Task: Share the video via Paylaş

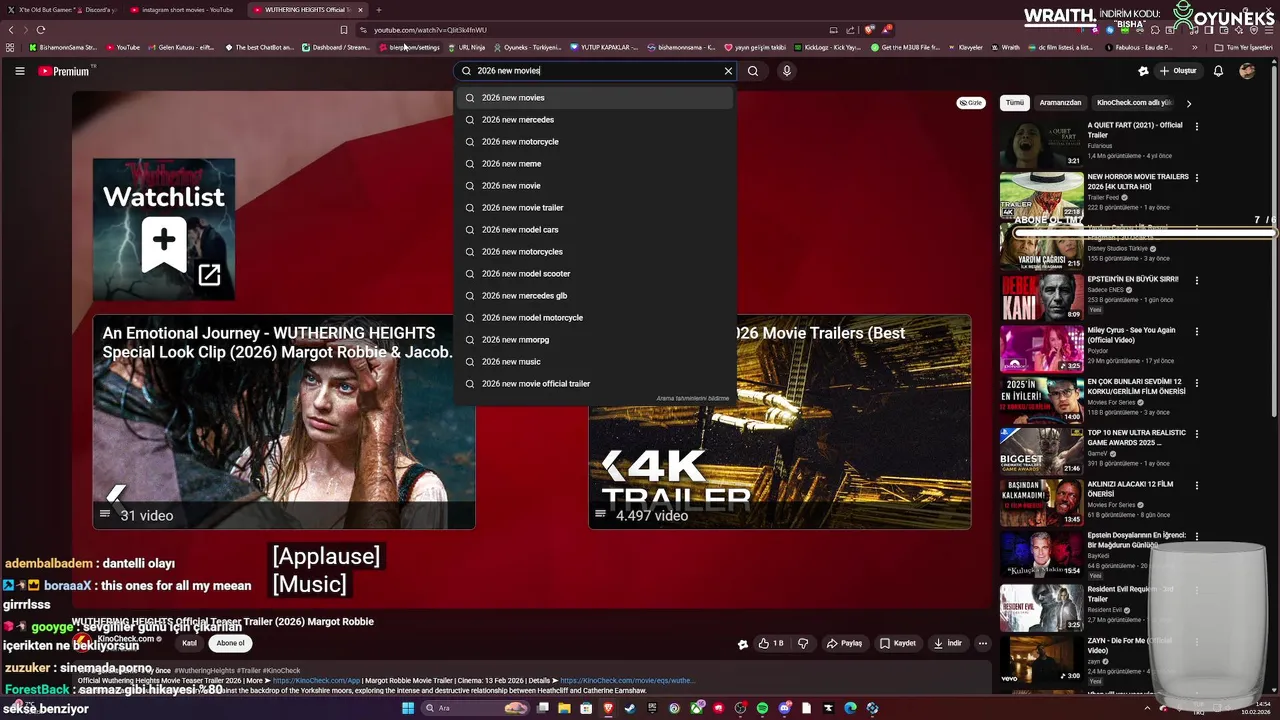Action: (844, 644)
